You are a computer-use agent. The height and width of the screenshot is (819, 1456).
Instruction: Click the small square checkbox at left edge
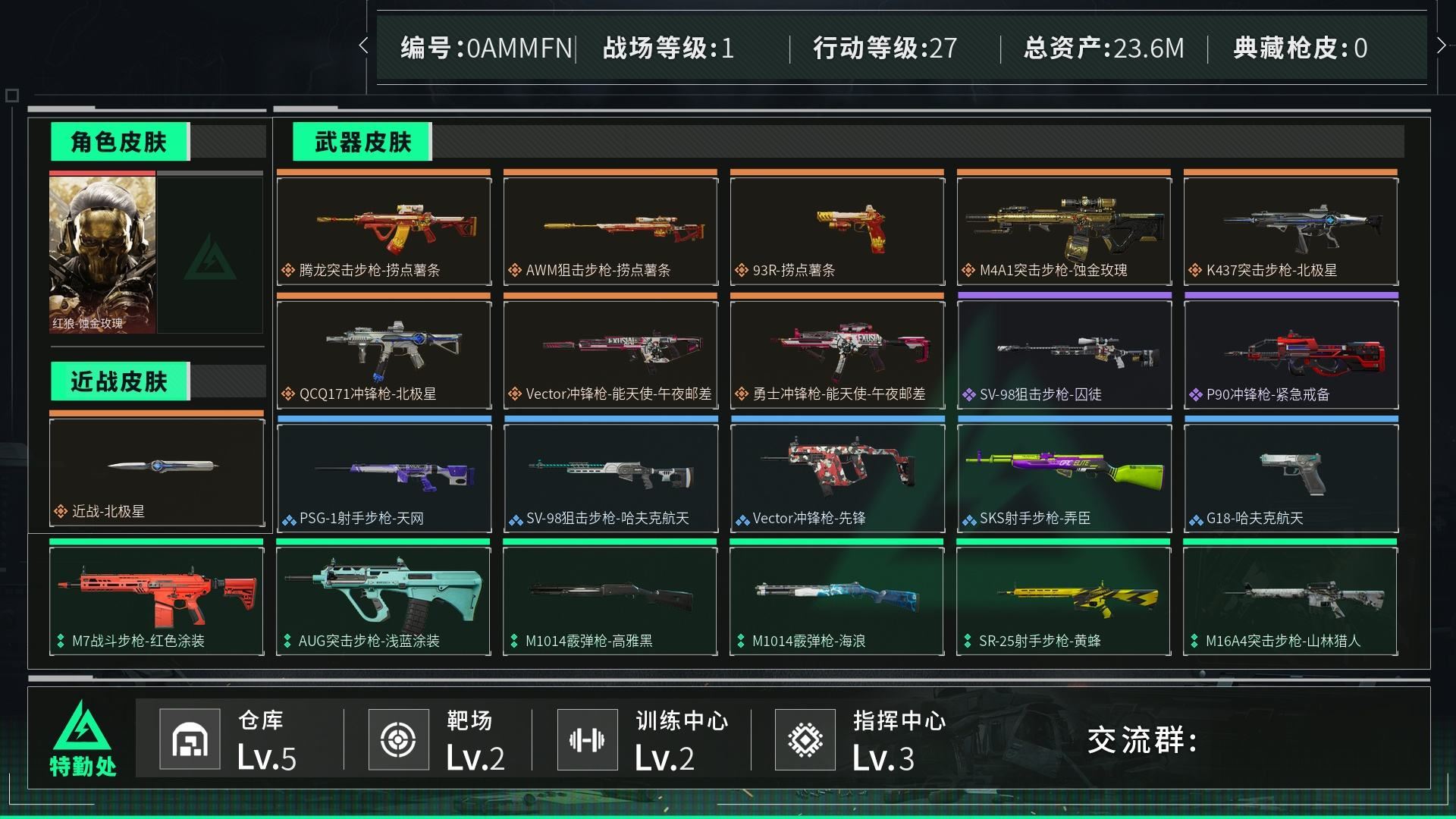pos(12,96)
